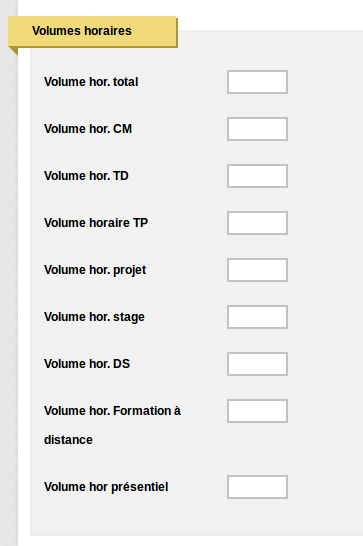Select the Volume hor présentiel label

[x=106, y=487]
